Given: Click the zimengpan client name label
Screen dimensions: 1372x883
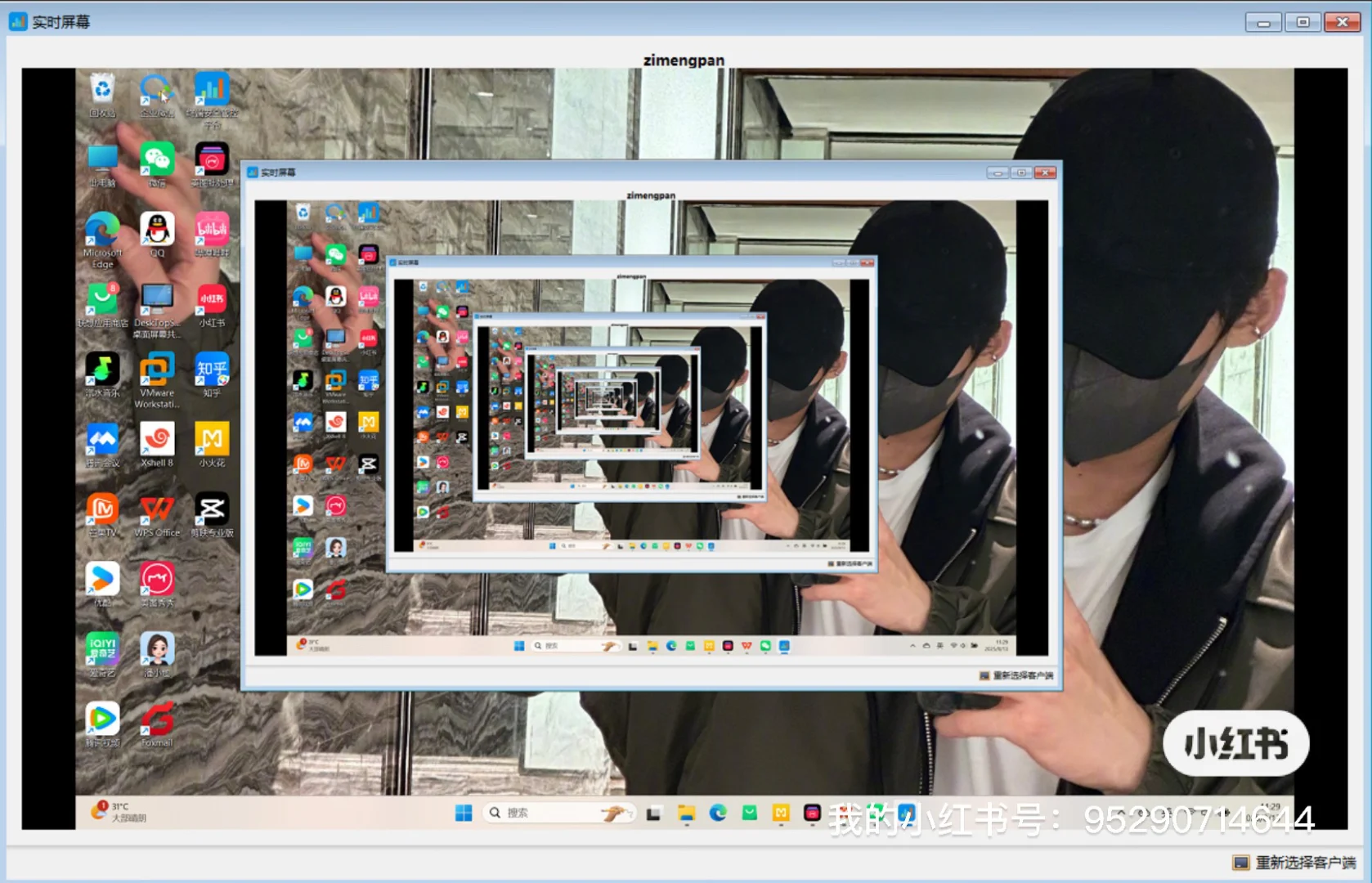Looking at the screenshot, I should coord(684,60).
